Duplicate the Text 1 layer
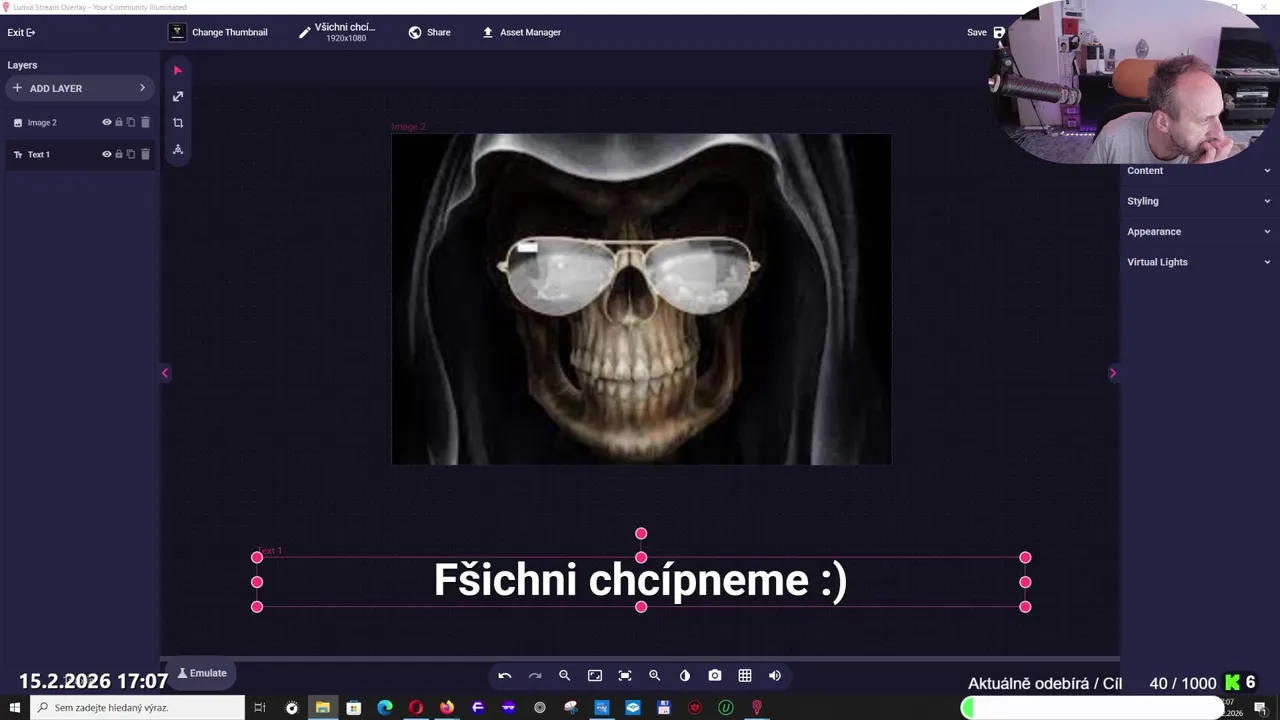The image size is (1280, 720). click(131, 155)
